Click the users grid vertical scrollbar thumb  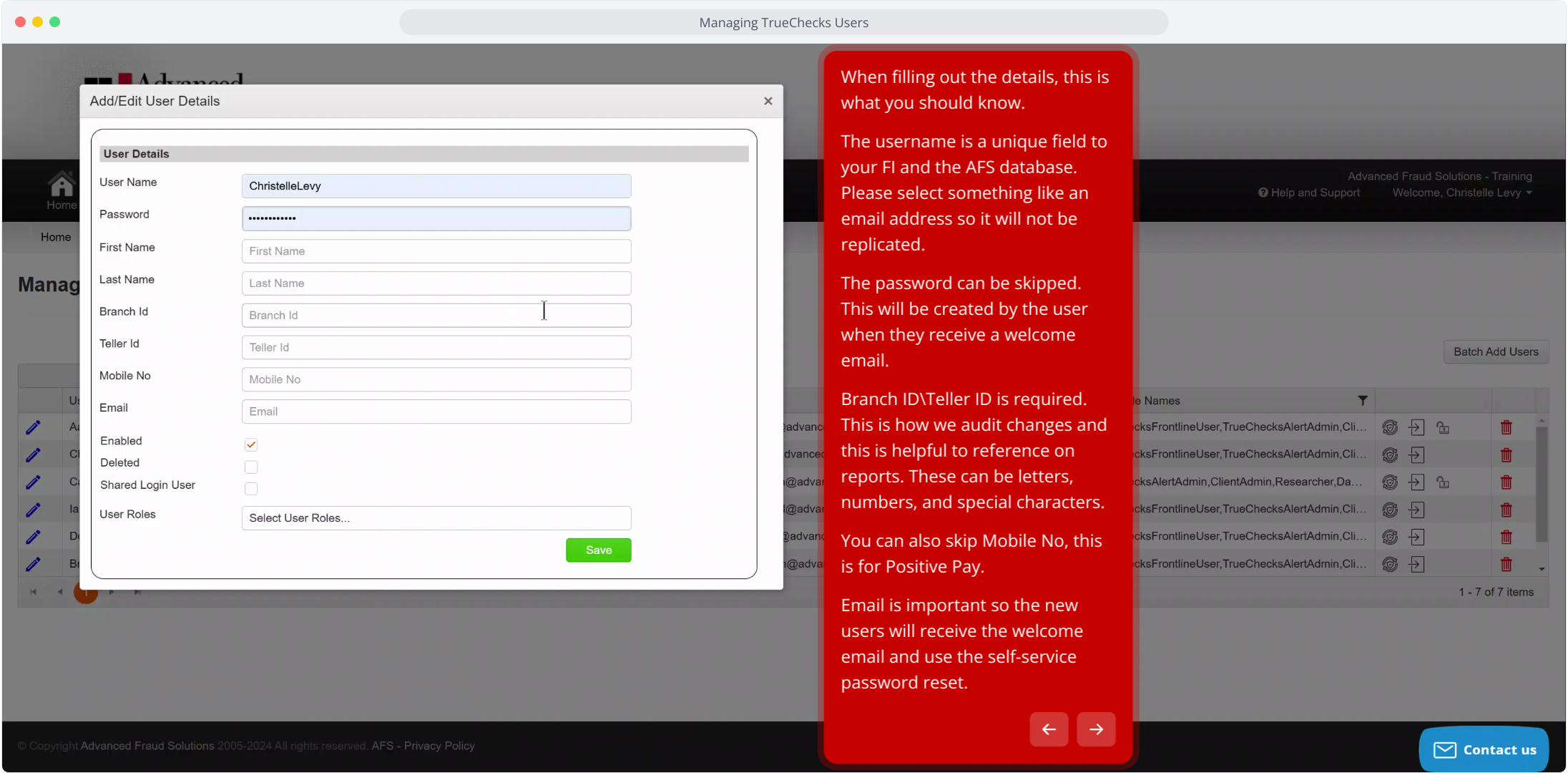pyautogui.click(x=1542, y=485)
